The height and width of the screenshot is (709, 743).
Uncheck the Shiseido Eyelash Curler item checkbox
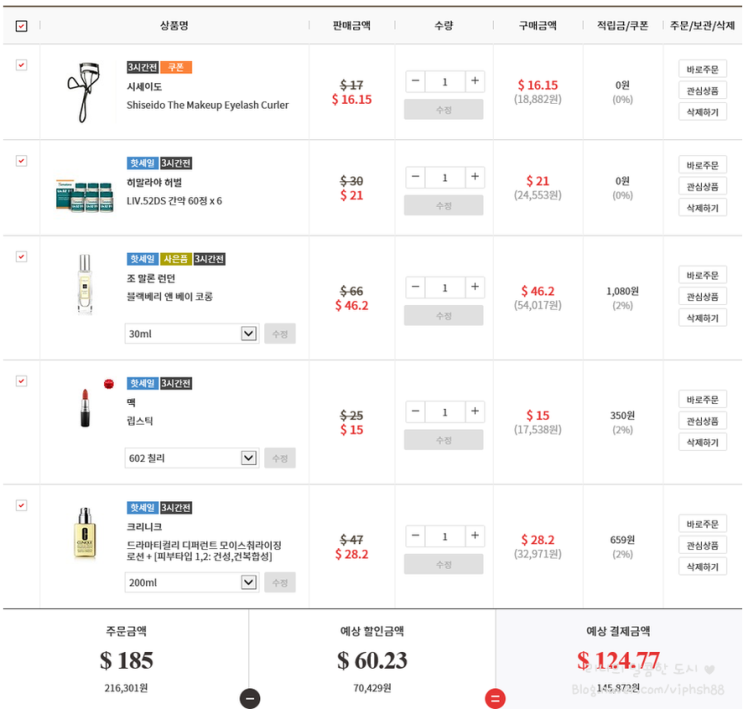click(21, 65)
